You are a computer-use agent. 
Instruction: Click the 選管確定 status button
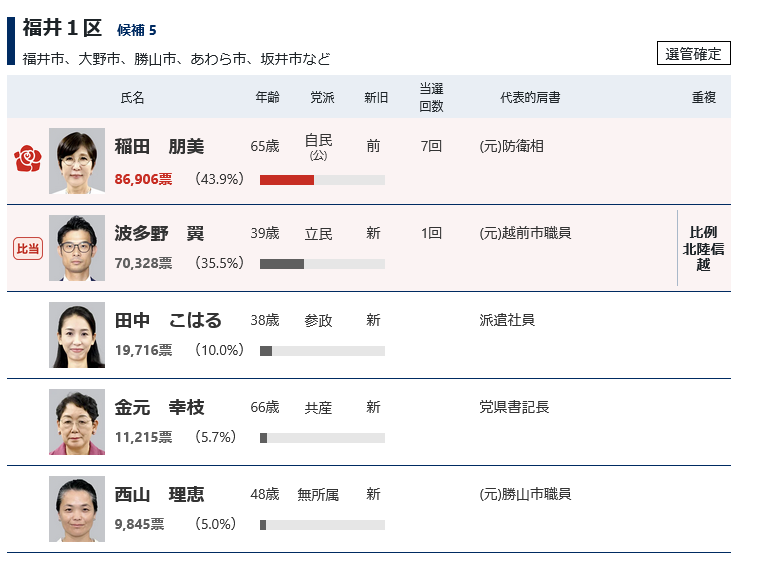tap(694, 54)
